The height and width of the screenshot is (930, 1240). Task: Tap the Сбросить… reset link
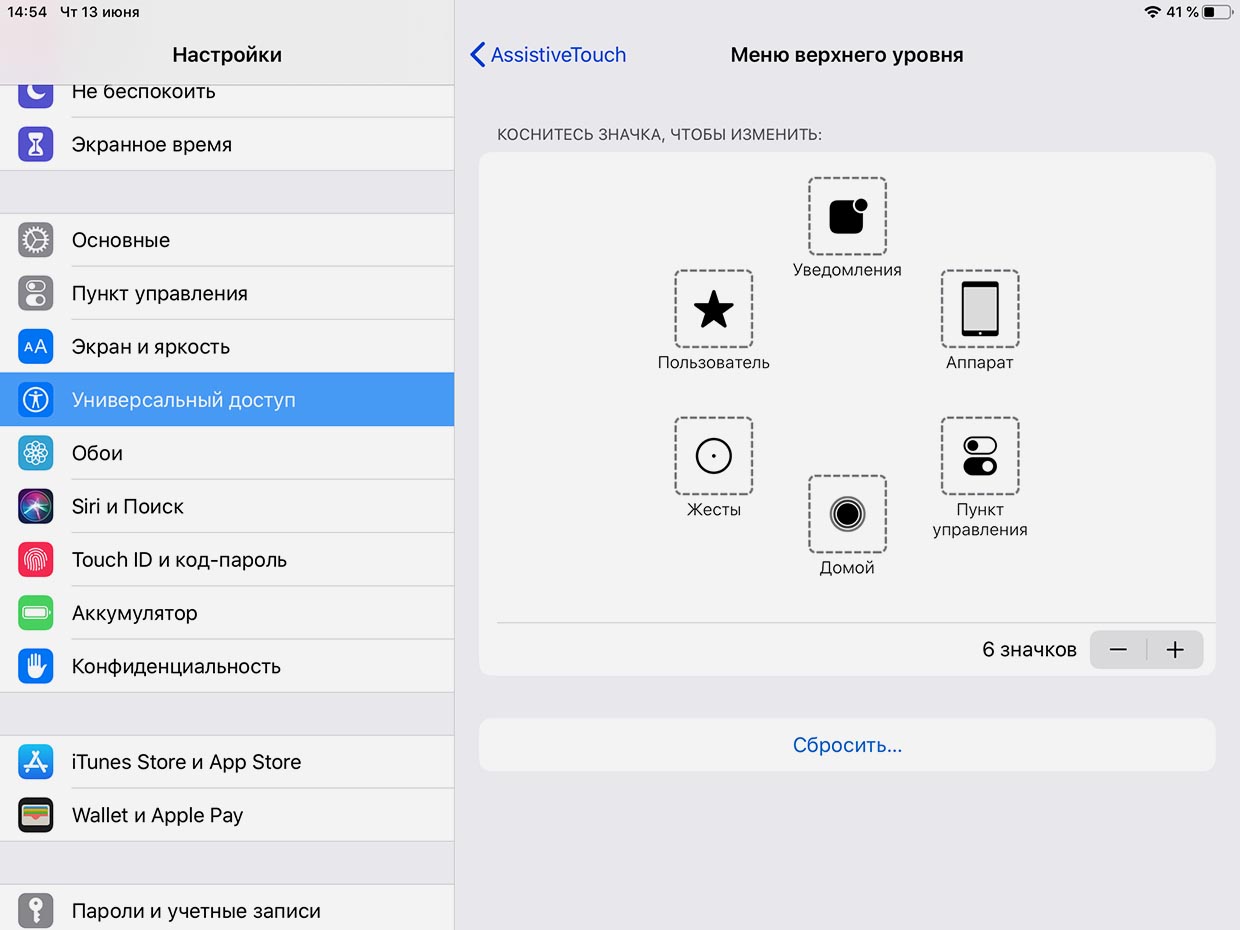(x=847, y=745)
